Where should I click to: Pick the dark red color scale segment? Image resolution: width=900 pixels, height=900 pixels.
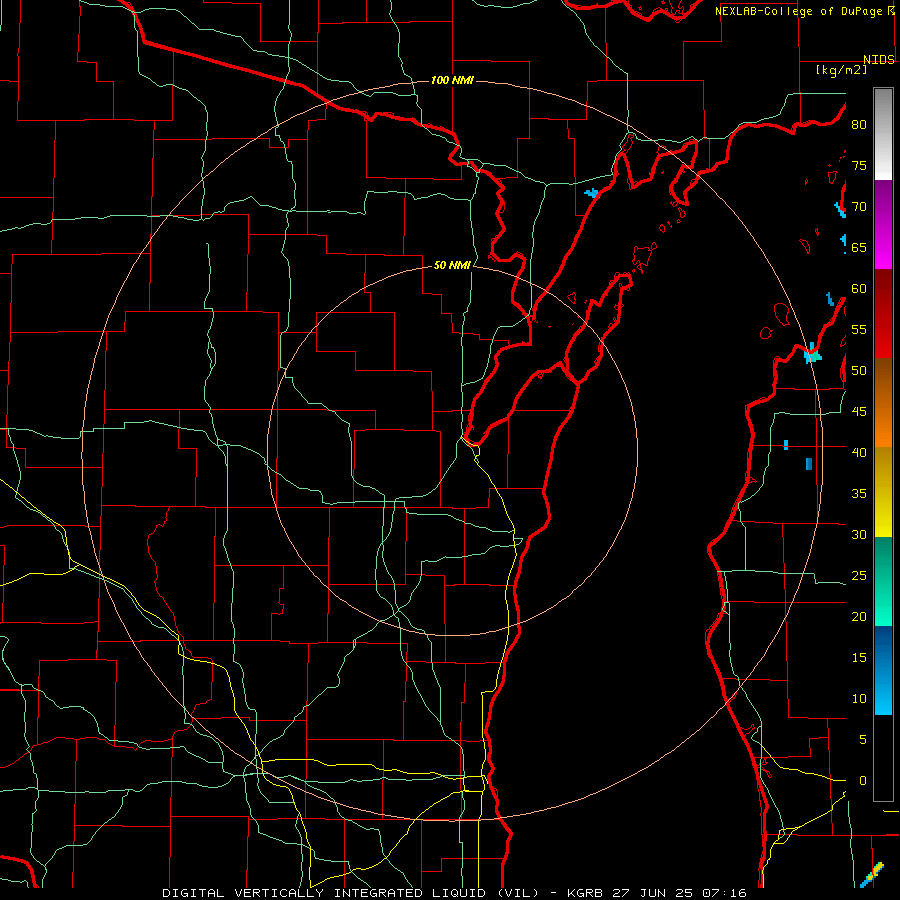(883, 313)
